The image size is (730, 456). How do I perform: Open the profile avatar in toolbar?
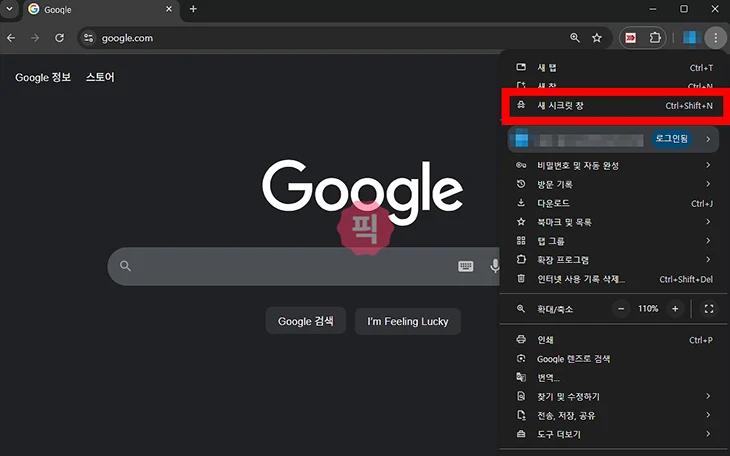coord(691,38)
